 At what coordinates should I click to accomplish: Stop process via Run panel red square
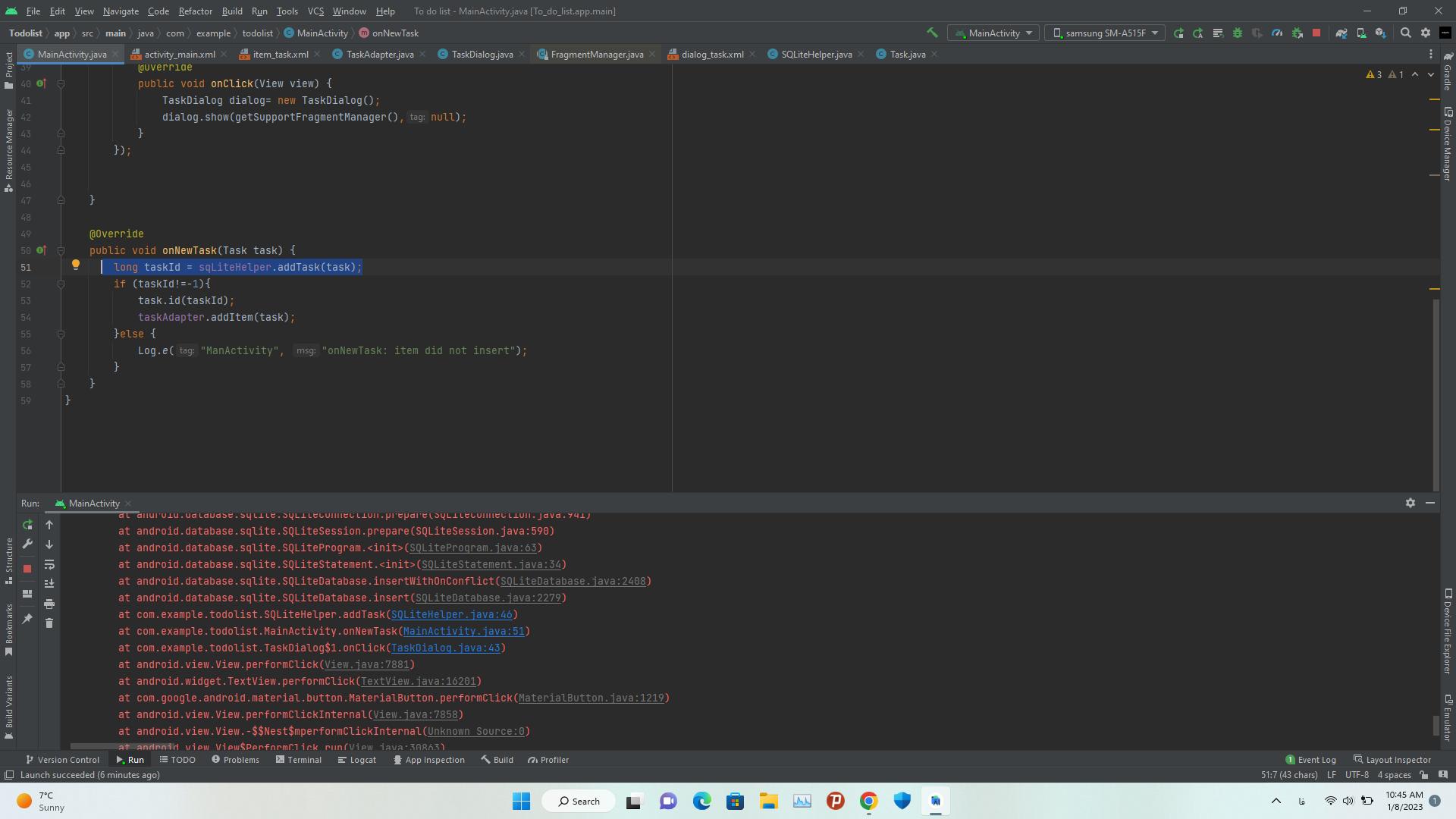click(x=27, y=568)
